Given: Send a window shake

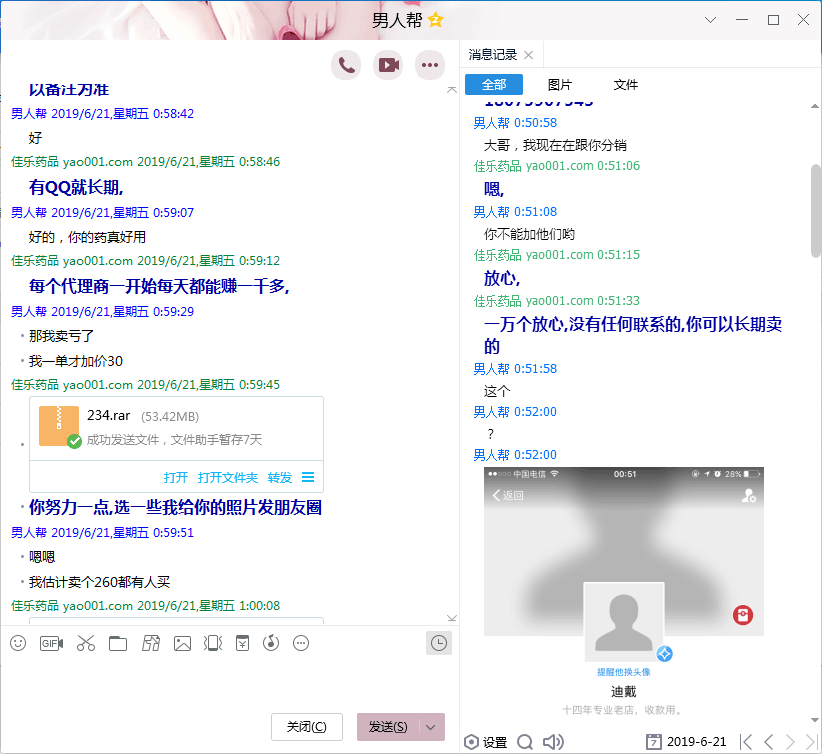Looking at the screenshot, I should click(212, 643).
